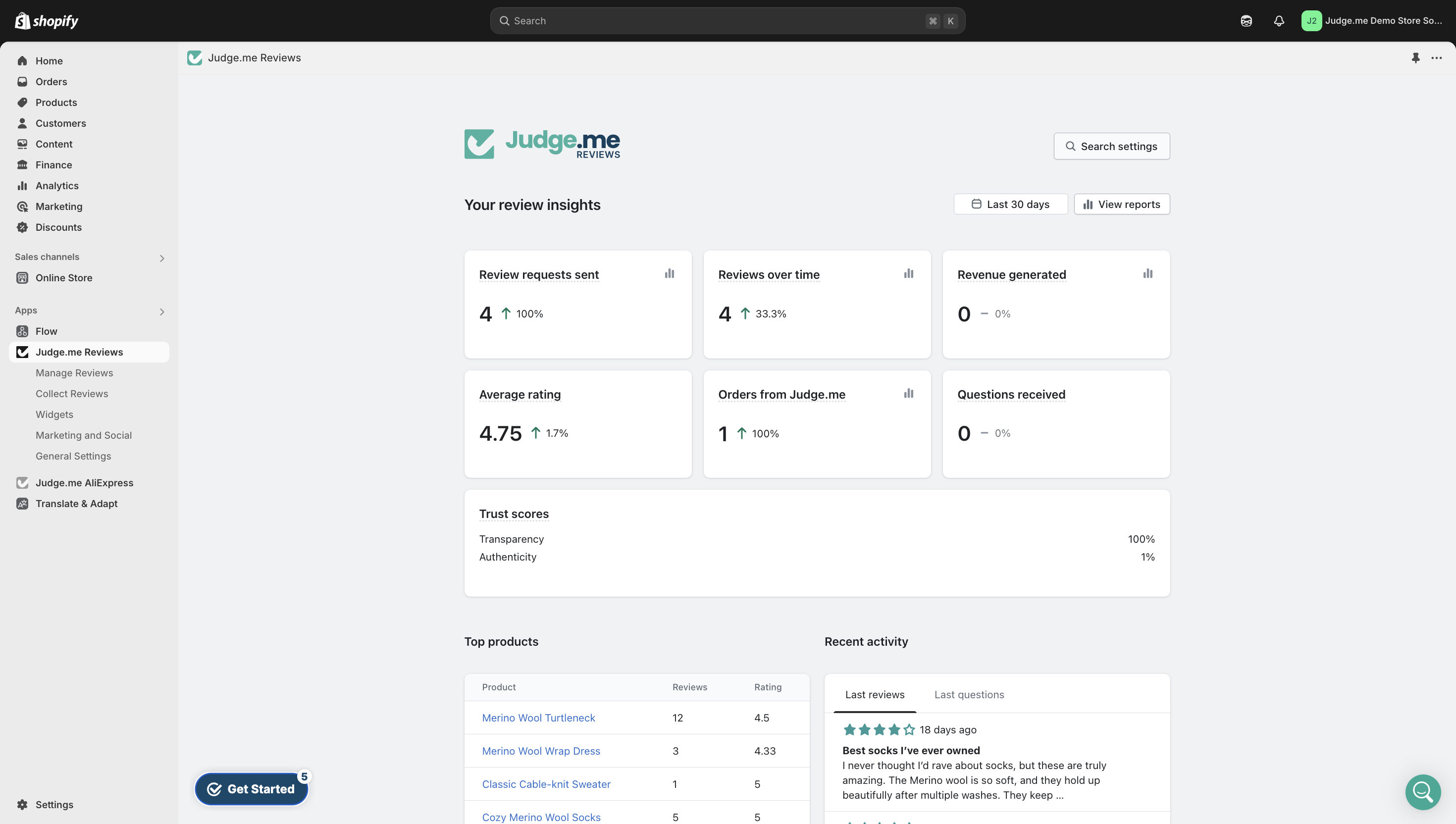Click the Reviews column header
1456x824 pixels.
click(689, 687)
